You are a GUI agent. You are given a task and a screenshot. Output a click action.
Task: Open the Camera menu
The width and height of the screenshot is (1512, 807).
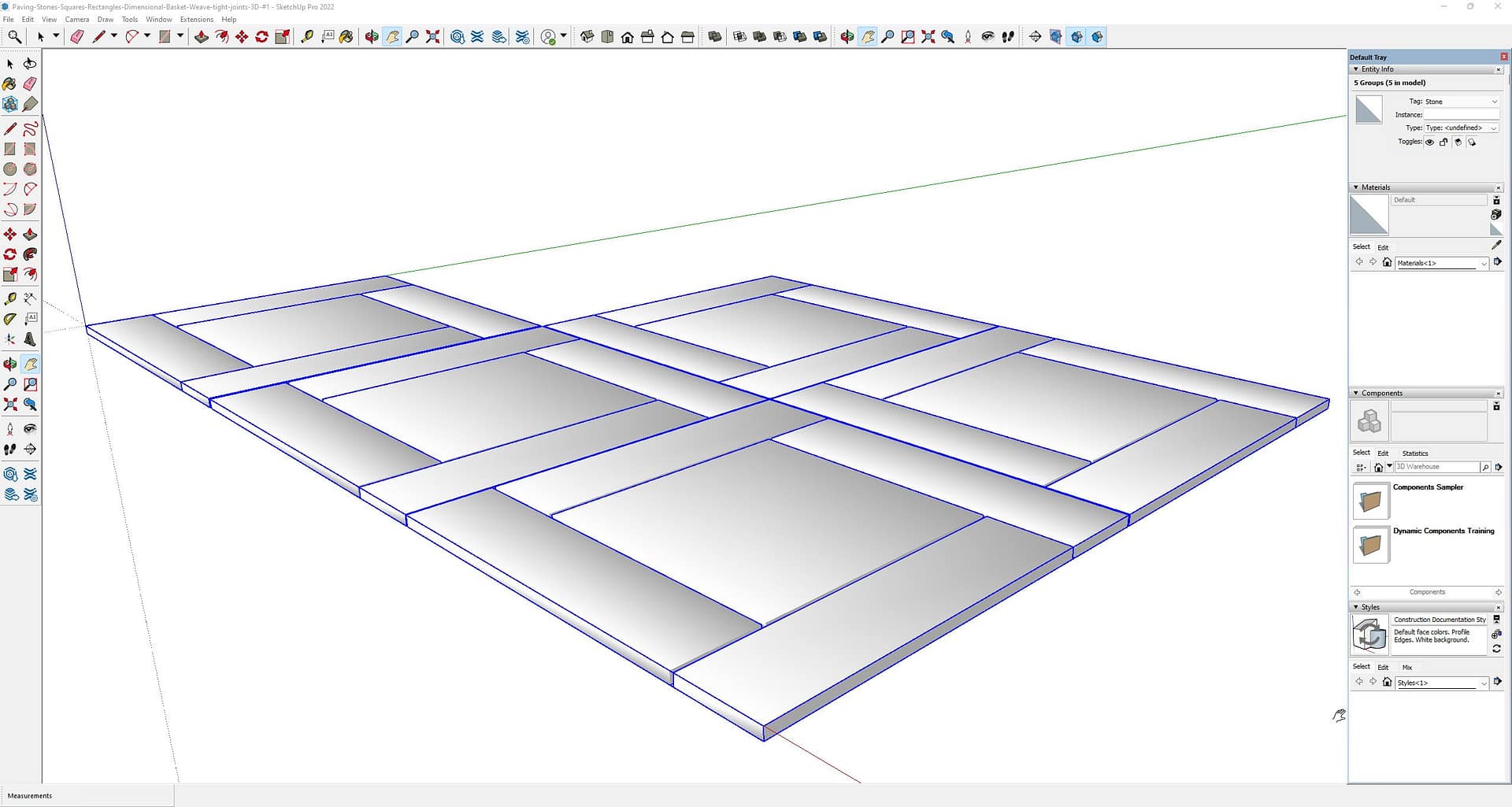pyautogui.click(x=77, y=20)
